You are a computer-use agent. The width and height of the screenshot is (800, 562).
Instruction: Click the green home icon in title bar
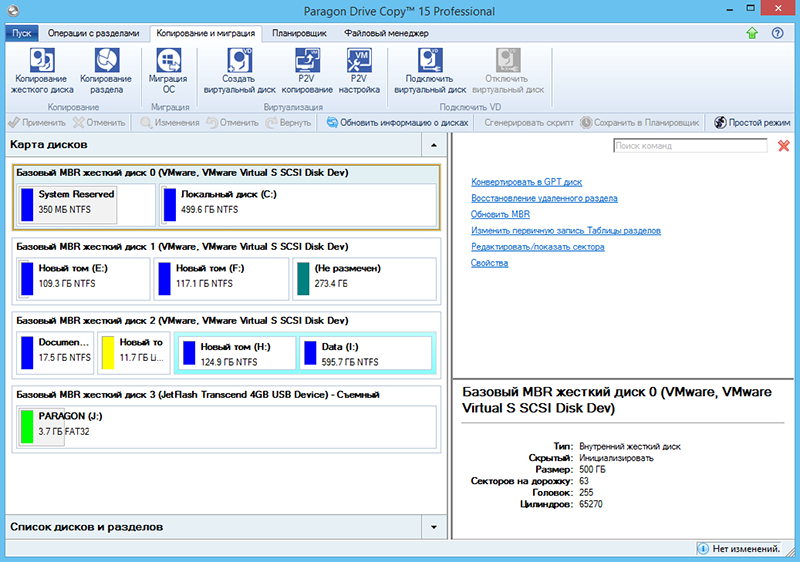tap(752, 33)
